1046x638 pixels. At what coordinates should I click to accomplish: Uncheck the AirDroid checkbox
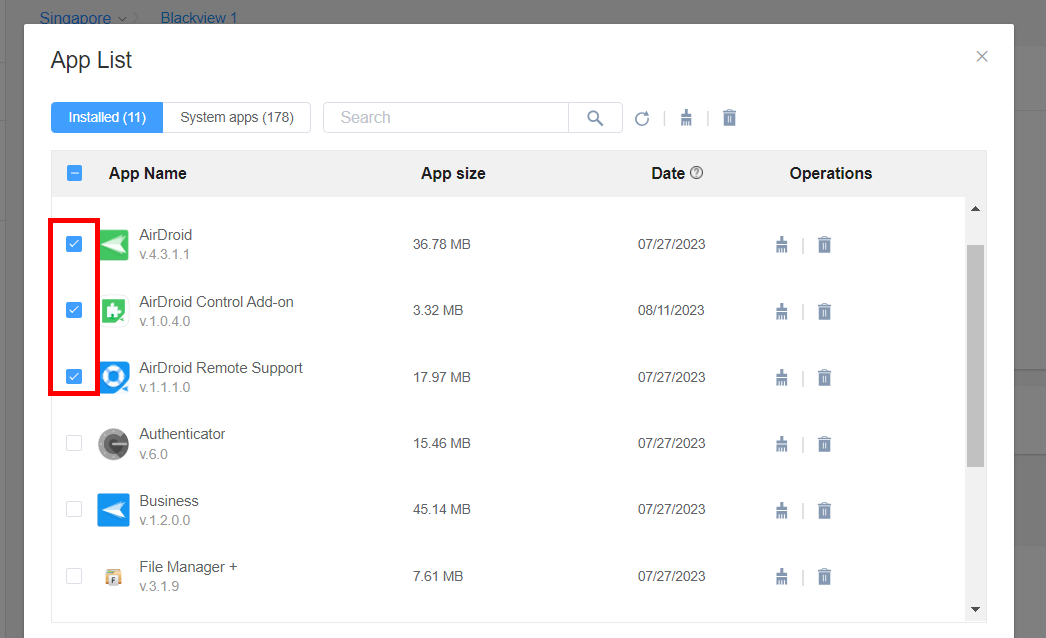(74, 244)
